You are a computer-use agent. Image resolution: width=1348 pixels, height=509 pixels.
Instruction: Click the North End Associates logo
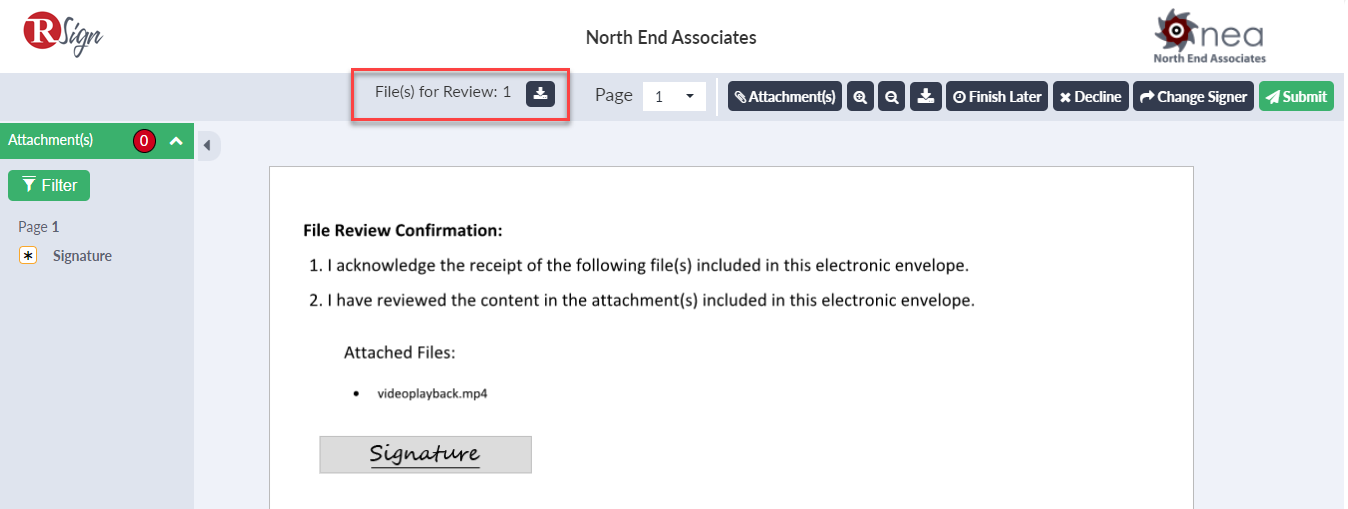pos(1209,37)
